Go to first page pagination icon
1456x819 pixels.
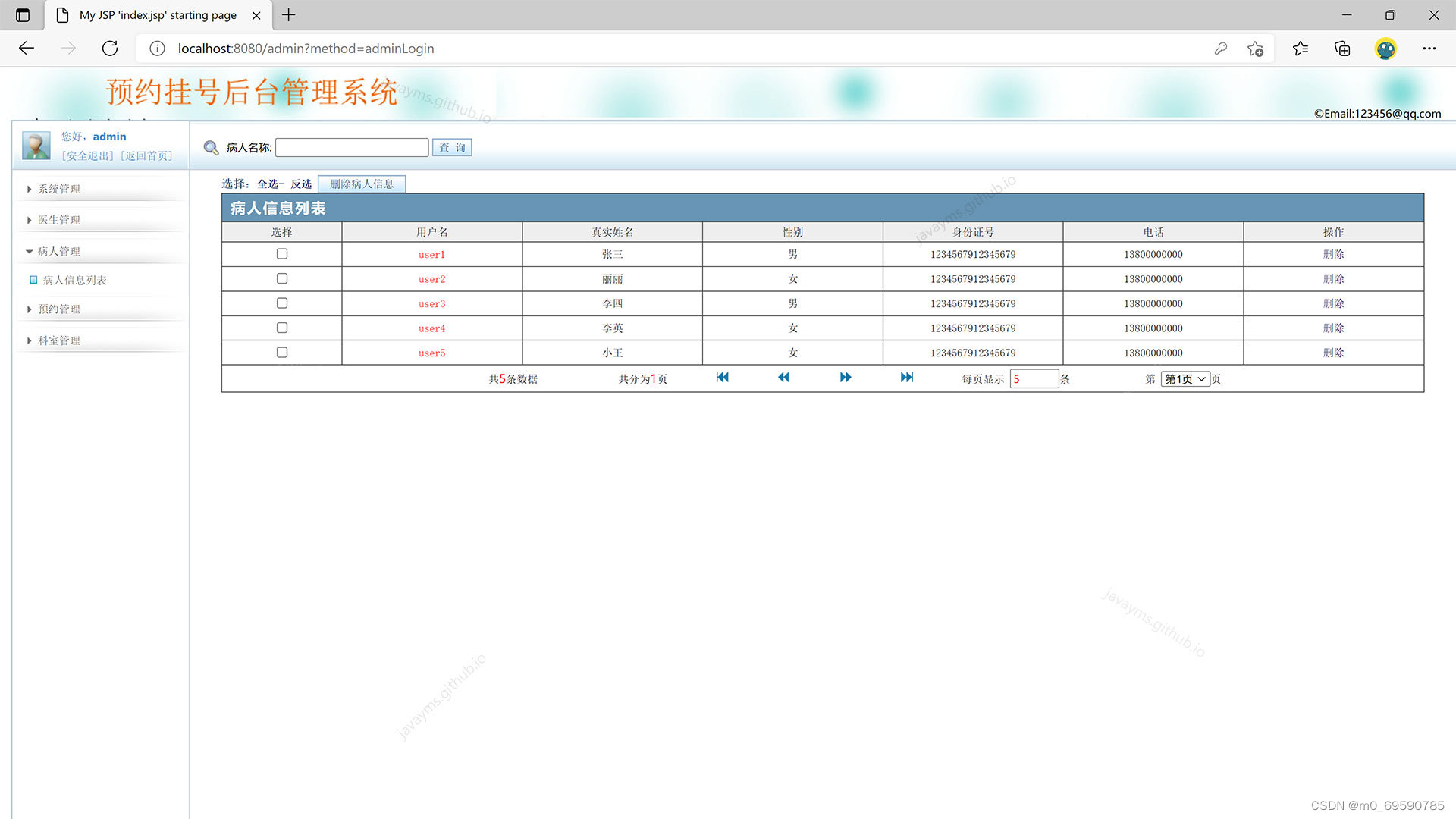(722, 378)
